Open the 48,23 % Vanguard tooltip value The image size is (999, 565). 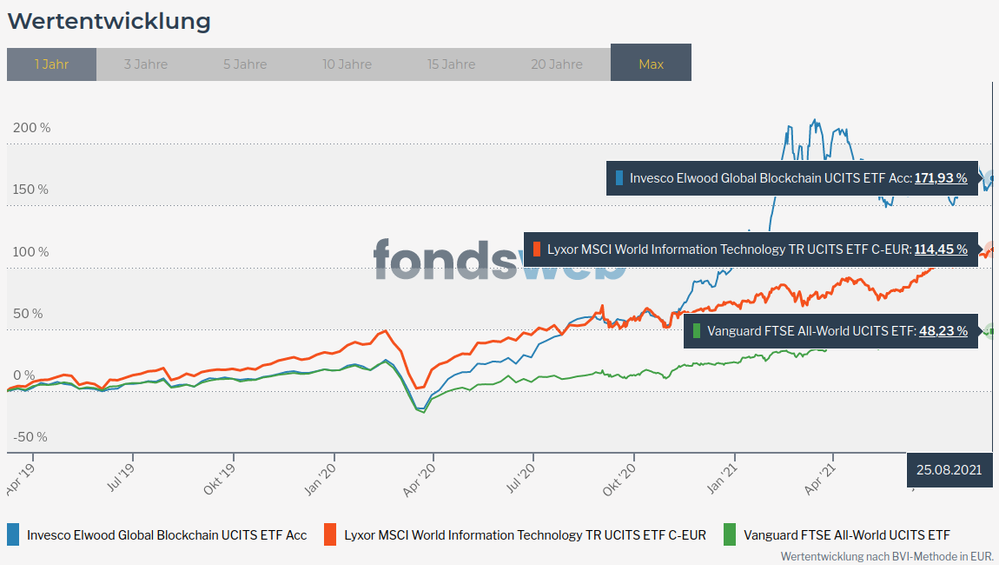click(944, 330)
